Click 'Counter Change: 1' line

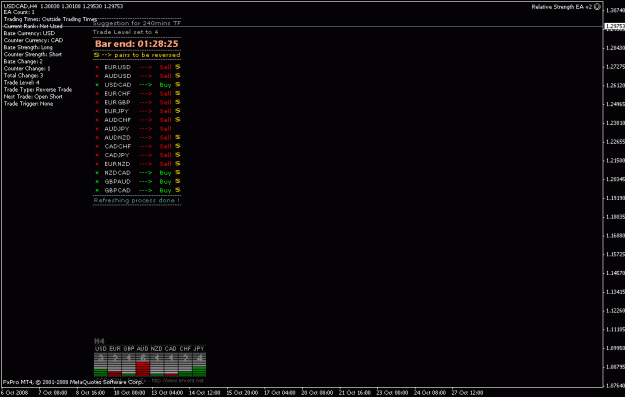click(x=27, y=69)
